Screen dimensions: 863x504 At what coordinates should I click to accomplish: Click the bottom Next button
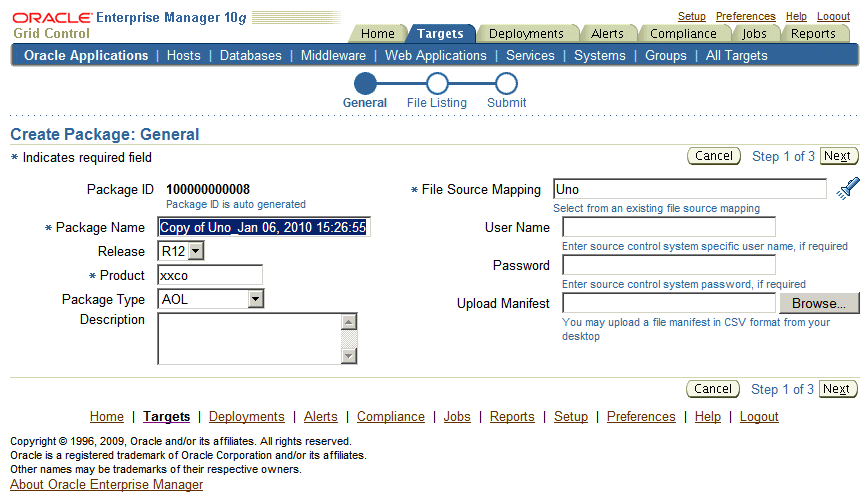tap(837, 389)
